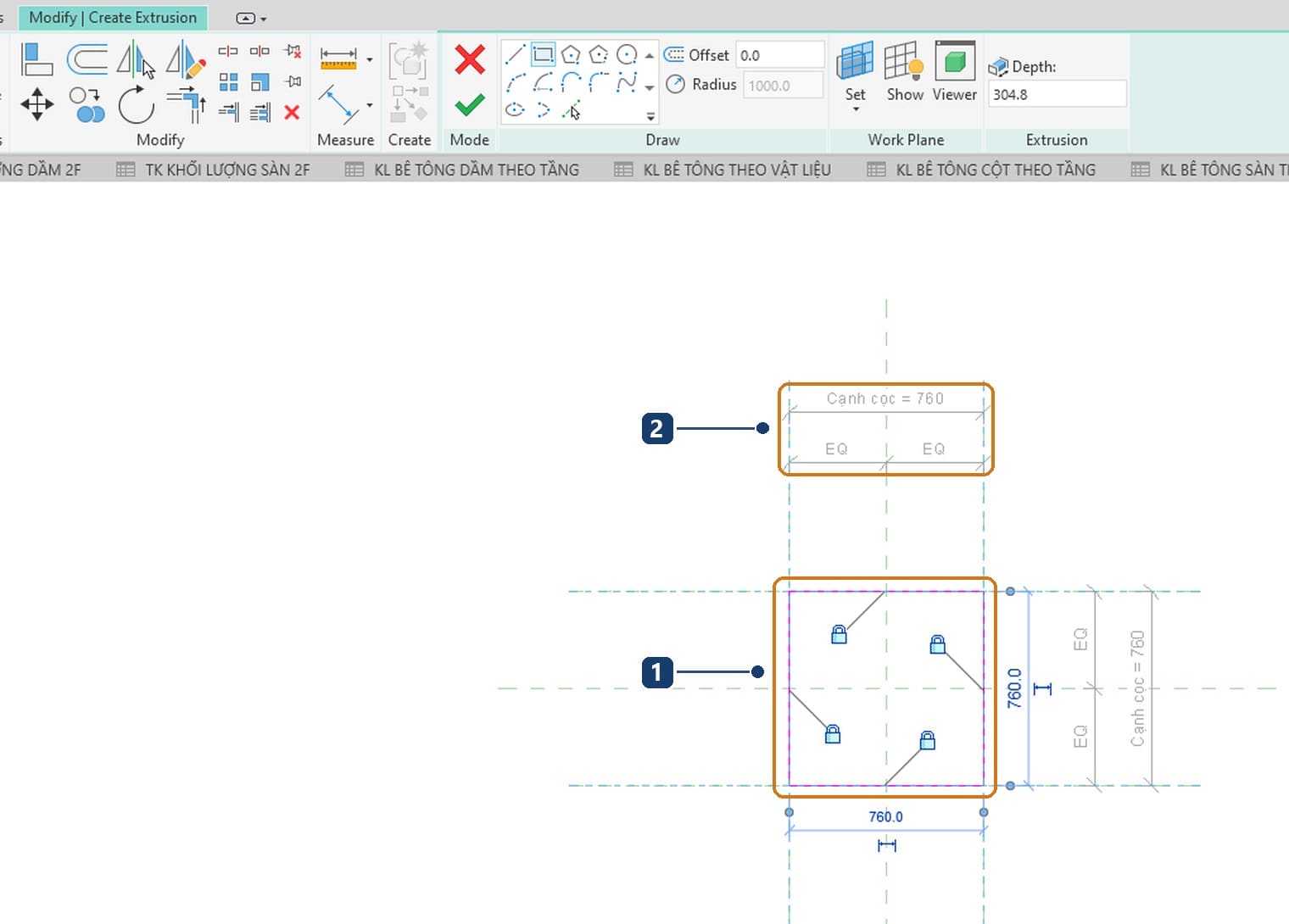Click the Measure Between Two References tool
The width and height of the screenshot is (1289, 924).
point(338,104)
